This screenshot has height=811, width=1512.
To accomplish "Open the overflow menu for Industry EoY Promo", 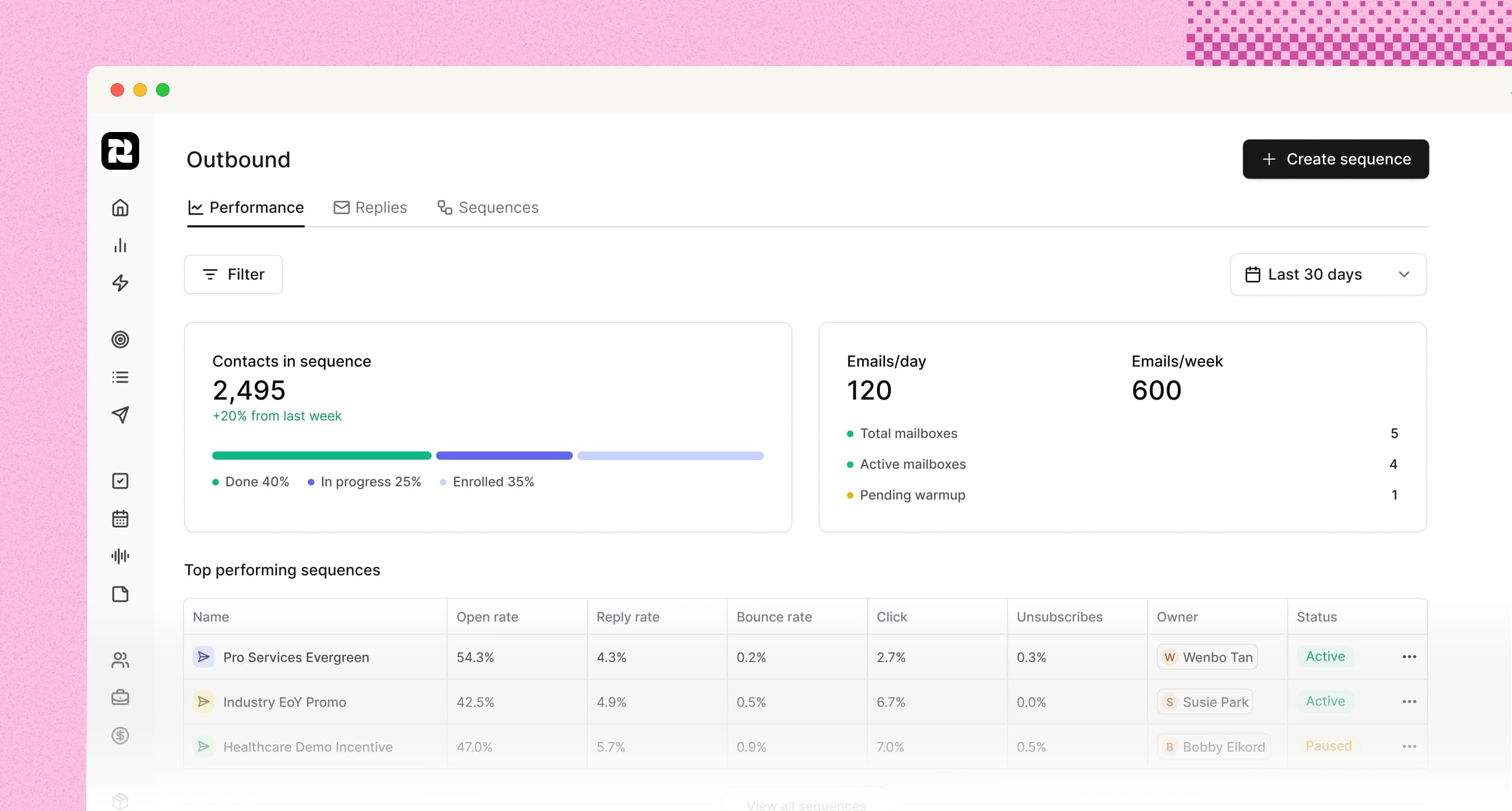I will pos(1409,701).
